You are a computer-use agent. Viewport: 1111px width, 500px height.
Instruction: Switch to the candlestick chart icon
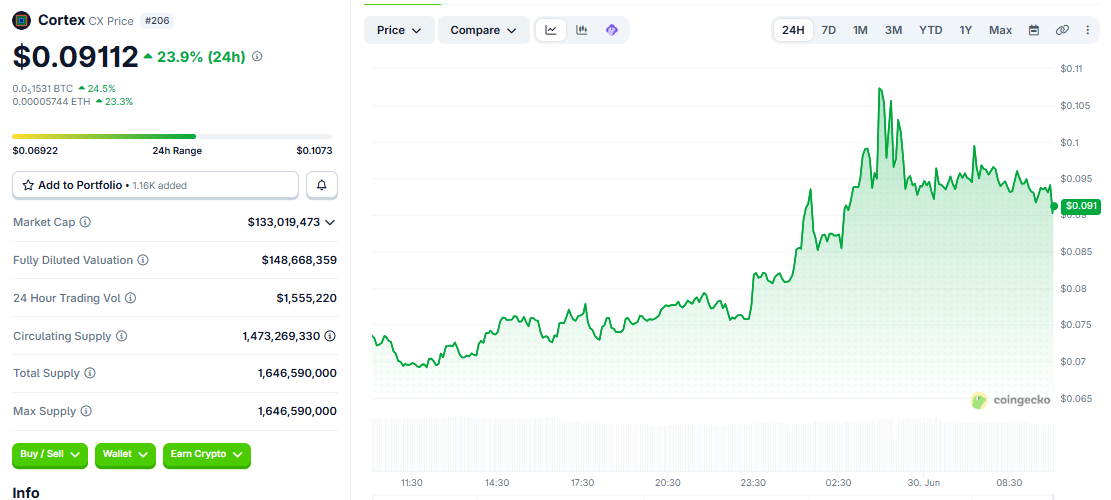pyautogui.click(x=582, y=30)
